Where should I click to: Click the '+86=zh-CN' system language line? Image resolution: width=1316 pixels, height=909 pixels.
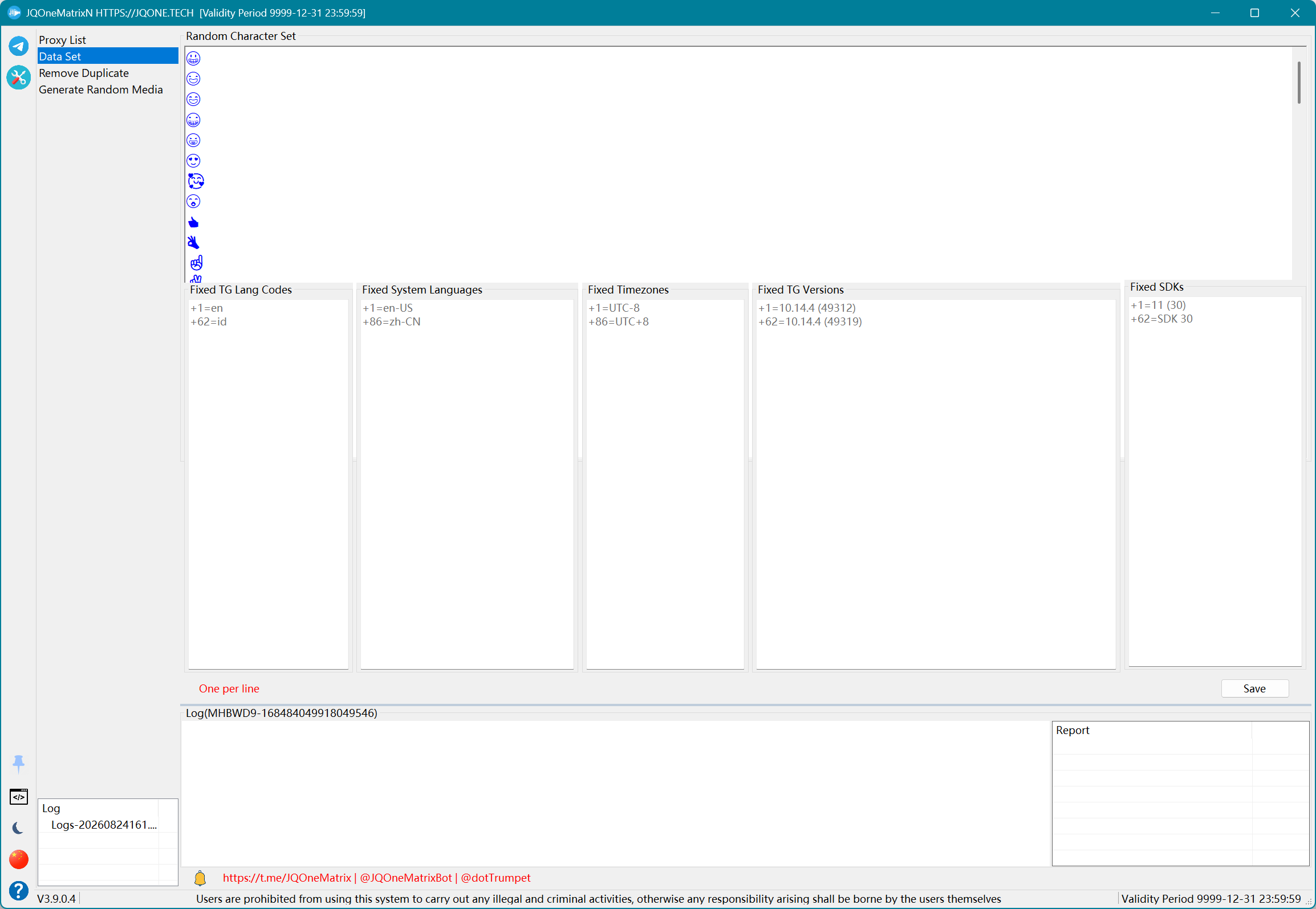[392, 321]
